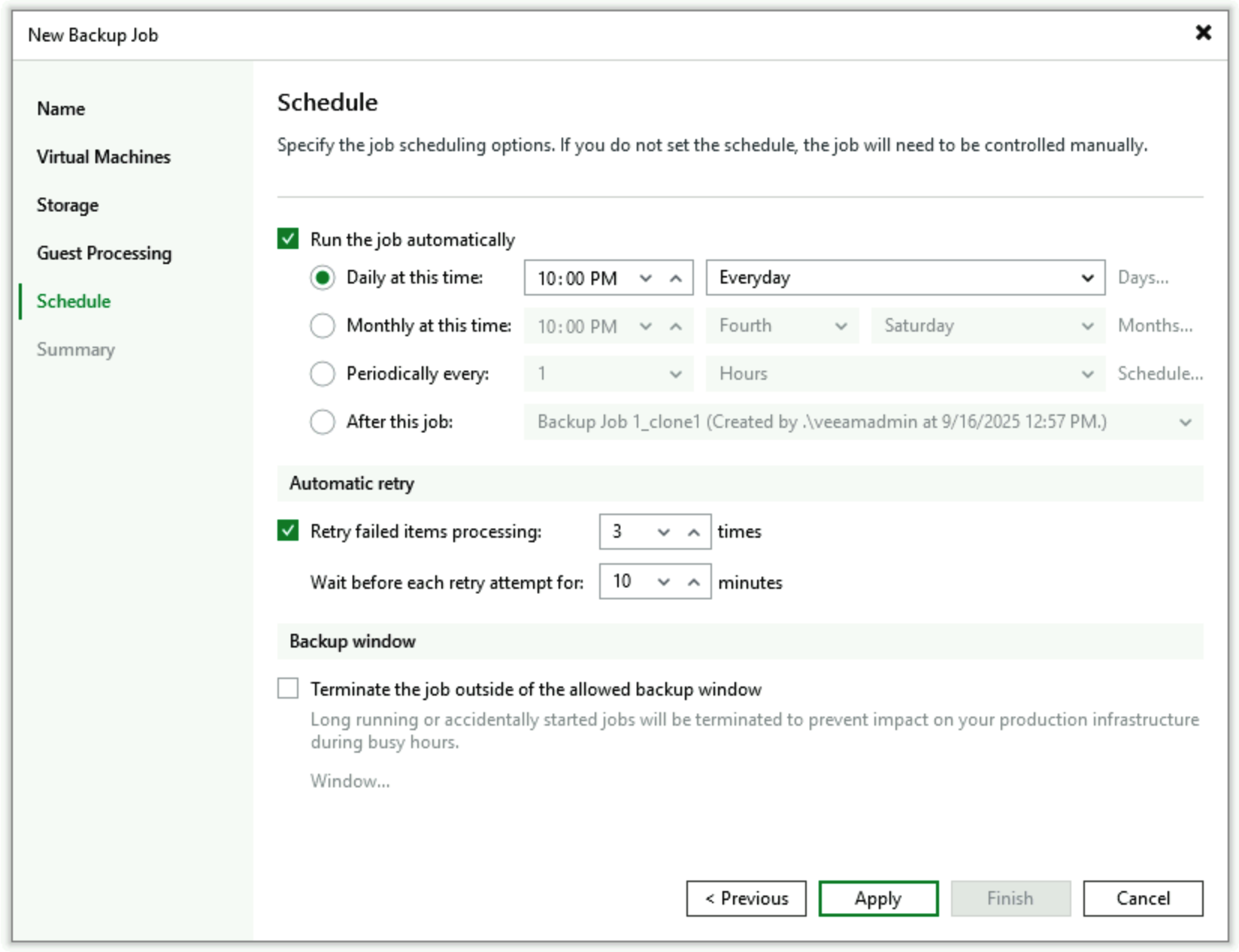Screen dimensions: 1239x952
Task: Switch to Virtual Machines step
Action: [x=103, y=157]
